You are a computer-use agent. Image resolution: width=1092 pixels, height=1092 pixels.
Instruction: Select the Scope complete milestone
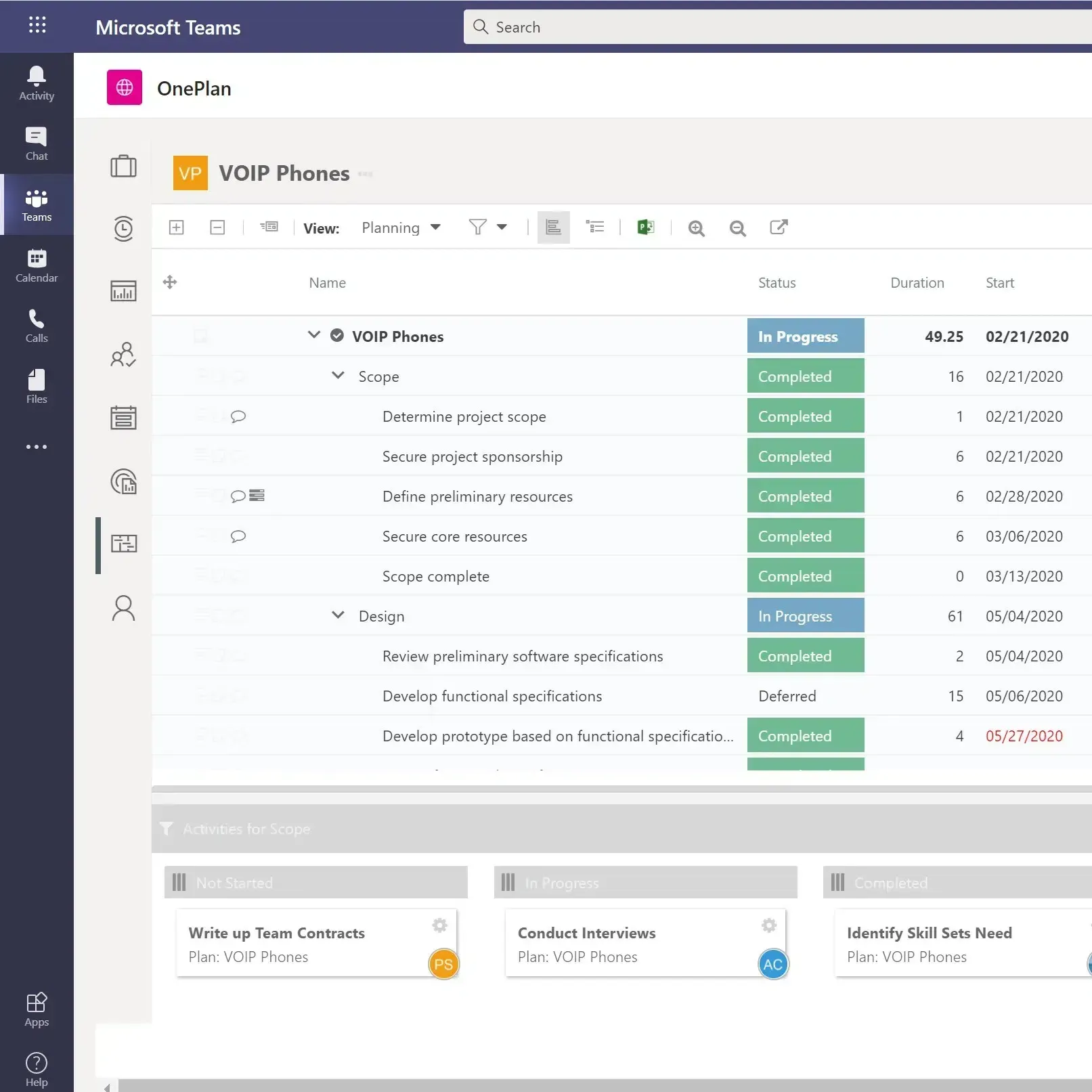click(x=436, y=577)
